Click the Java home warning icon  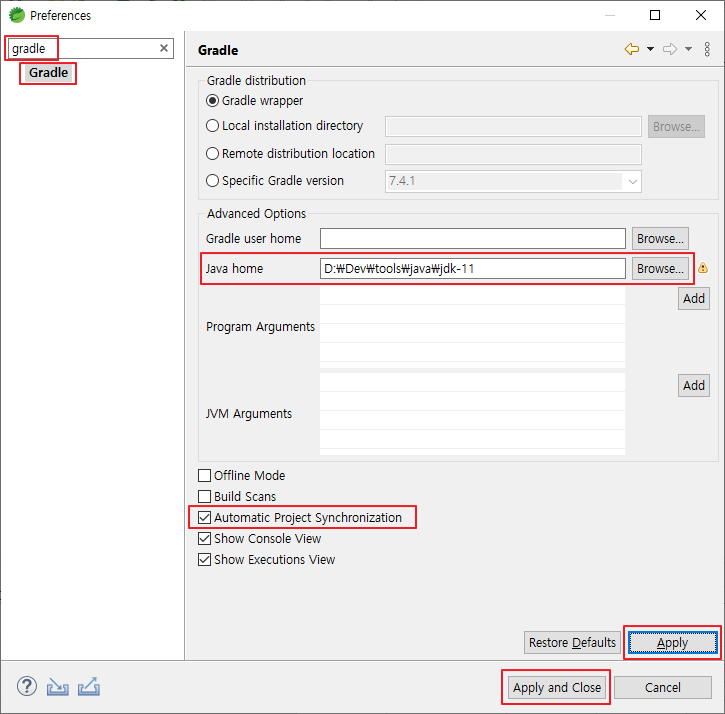pyautogui.click(x=703, y=268)
